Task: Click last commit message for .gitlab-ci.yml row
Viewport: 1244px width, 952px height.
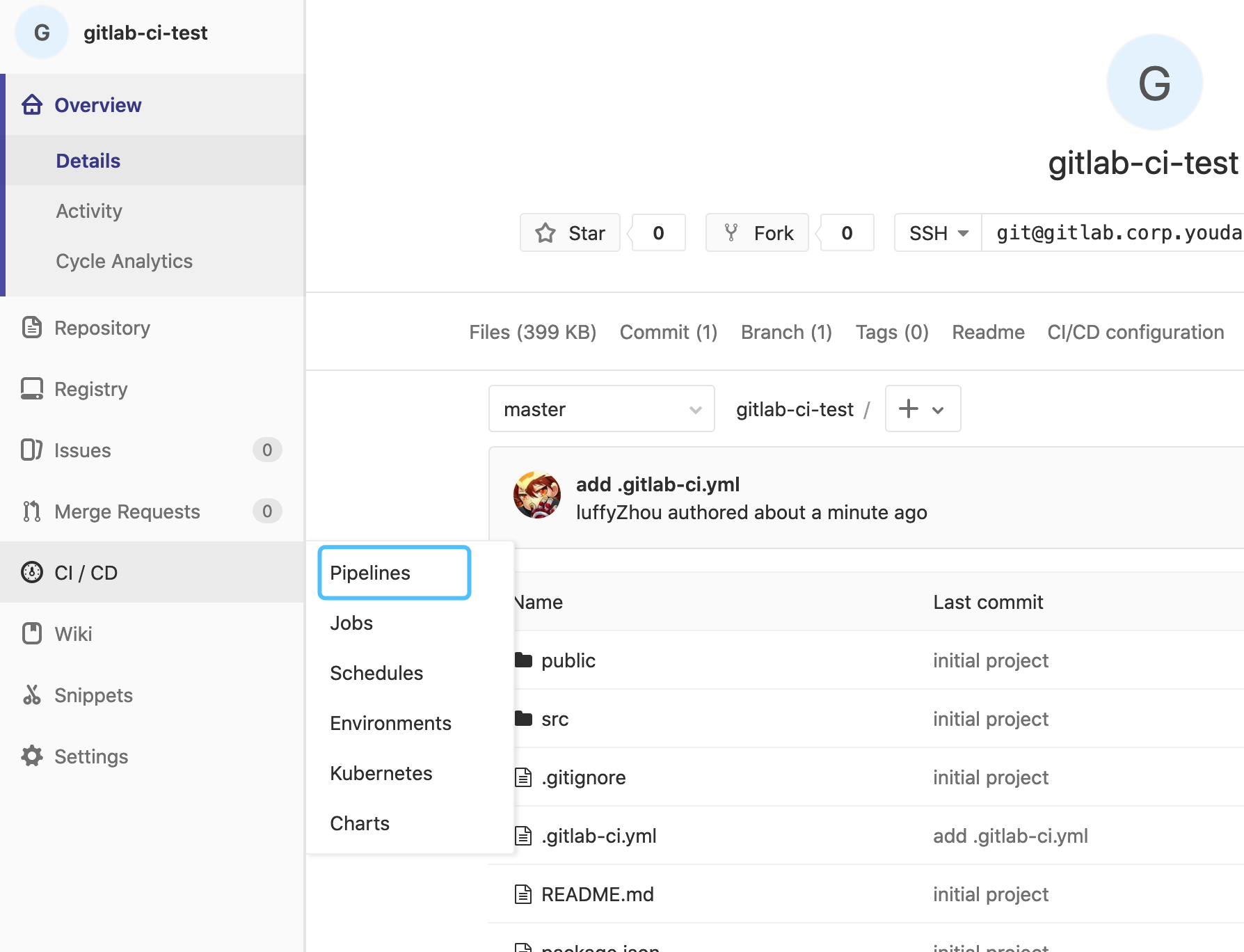Action: pyautogui.click(x=1011, y=836)
